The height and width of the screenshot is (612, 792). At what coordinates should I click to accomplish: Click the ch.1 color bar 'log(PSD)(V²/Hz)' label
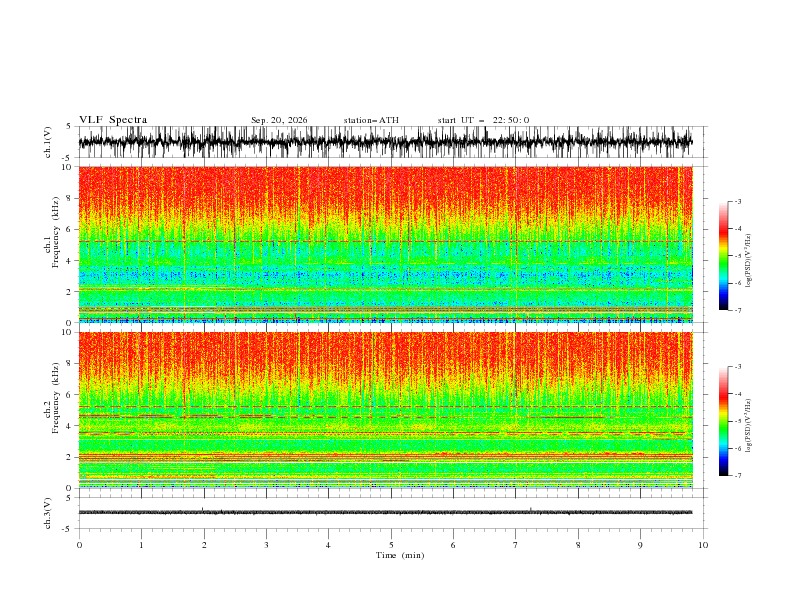[x=748, y=261]
